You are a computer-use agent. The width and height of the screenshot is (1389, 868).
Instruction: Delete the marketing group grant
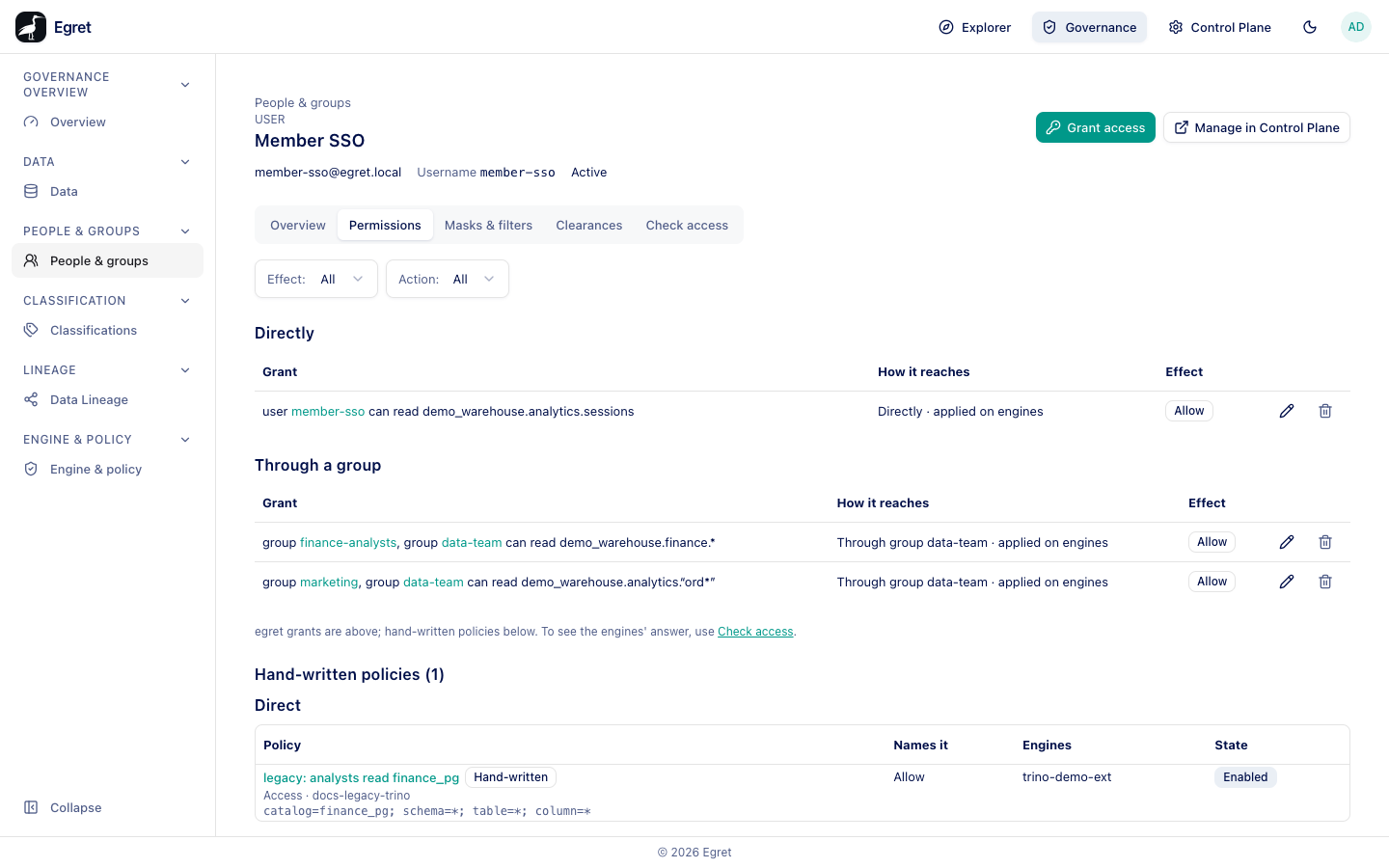pyautogui.click(x=1325, y=582)
